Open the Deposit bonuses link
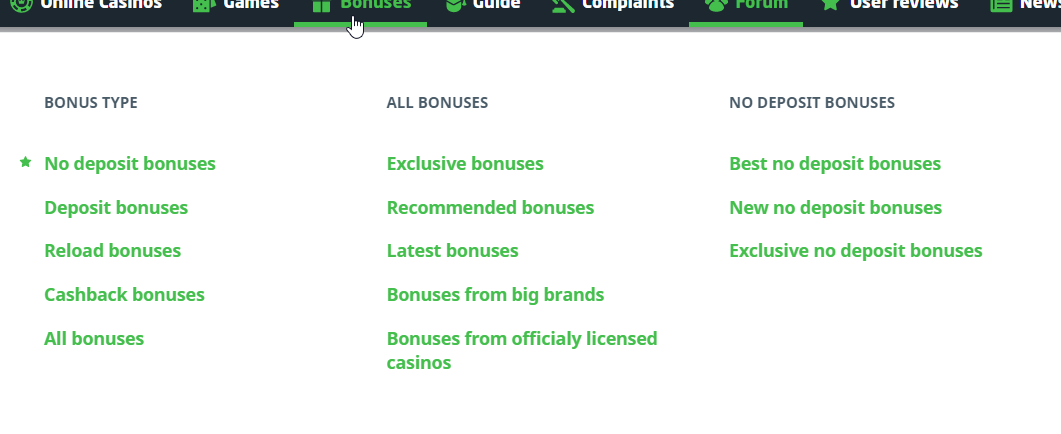The width and height of the screenshot is (1061, 434). [116, 208]
